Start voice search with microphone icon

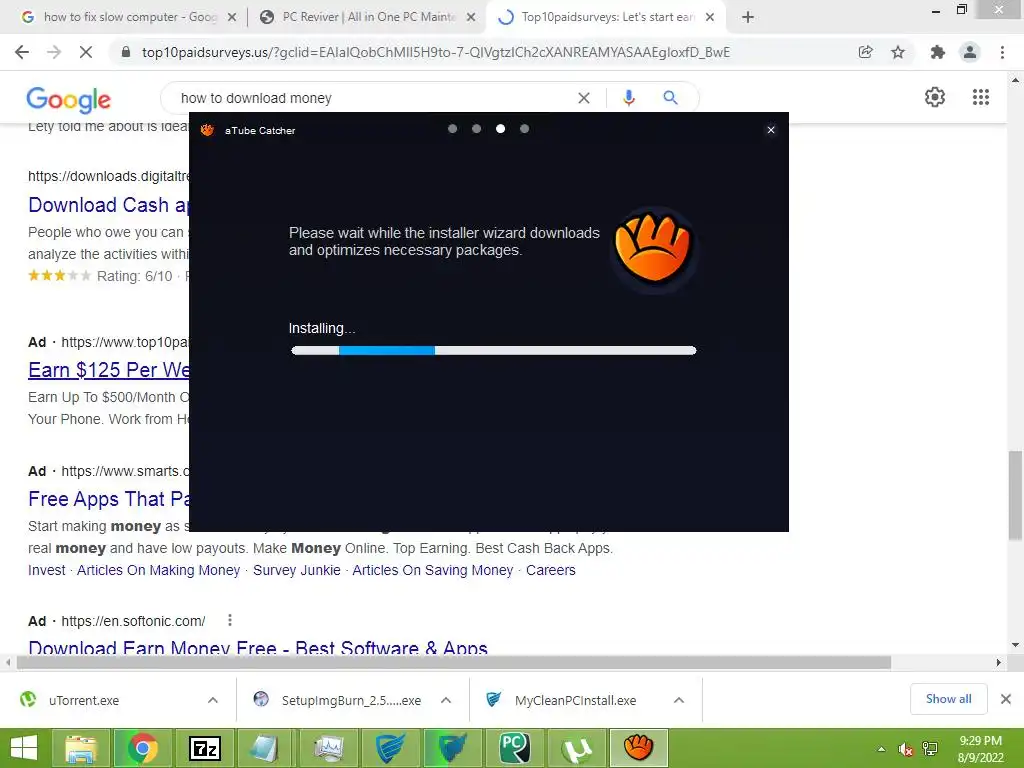pos(629,98)
